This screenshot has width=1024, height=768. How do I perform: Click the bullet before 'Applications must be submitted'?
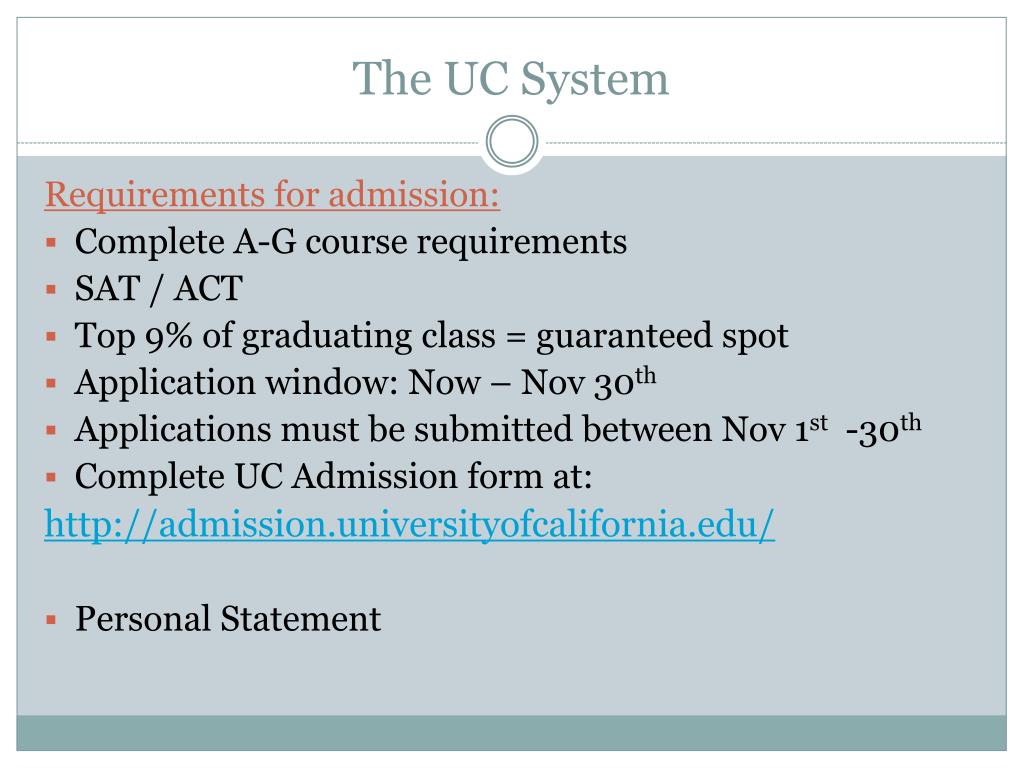point(52,430)
